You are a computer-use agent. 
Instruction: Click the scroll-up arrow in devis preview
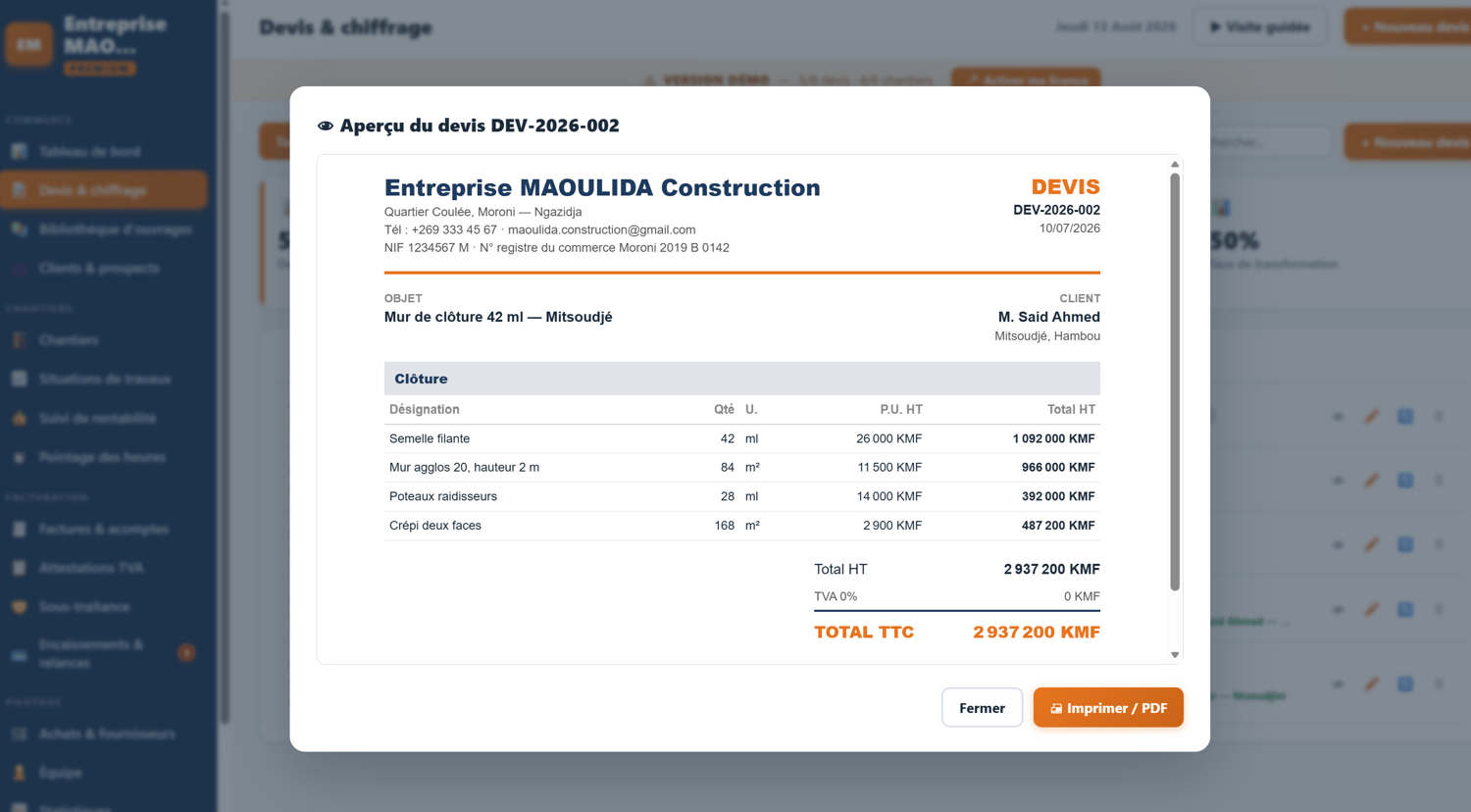click(x=1175, y=165)
